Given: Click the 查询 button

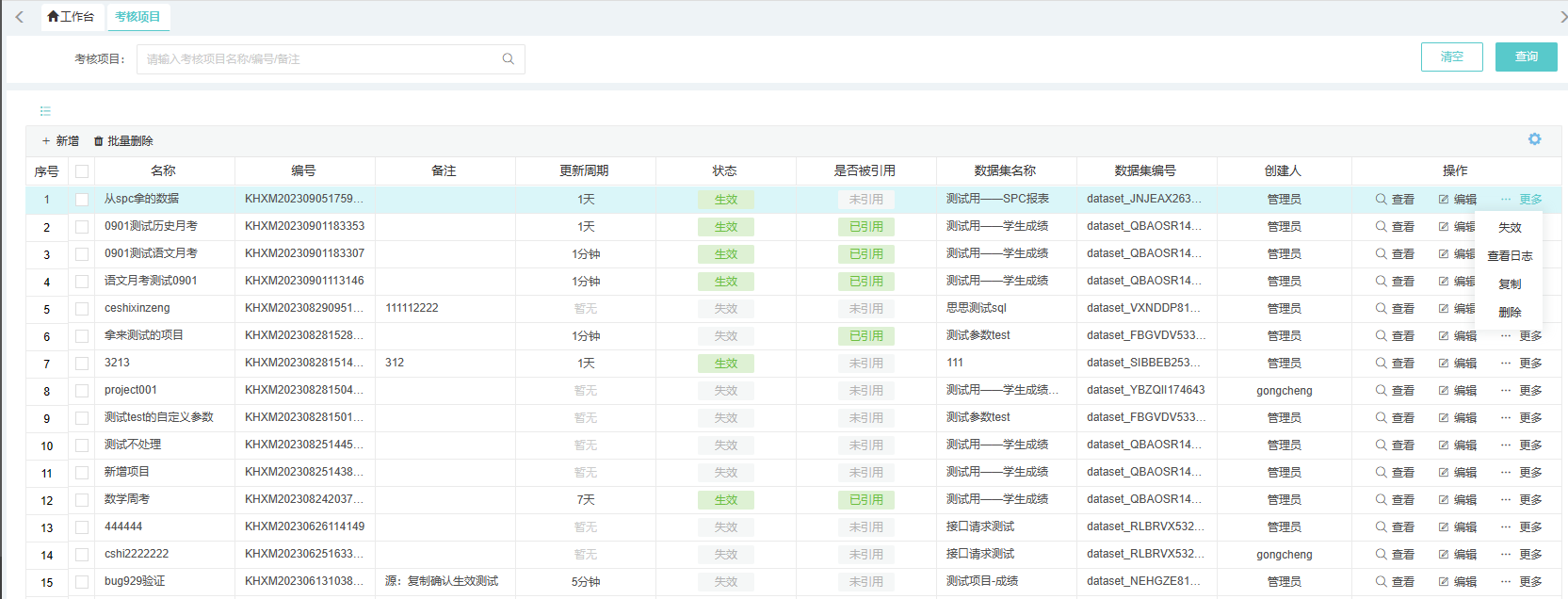Looking at the screenshot, I should point(1526,57).
